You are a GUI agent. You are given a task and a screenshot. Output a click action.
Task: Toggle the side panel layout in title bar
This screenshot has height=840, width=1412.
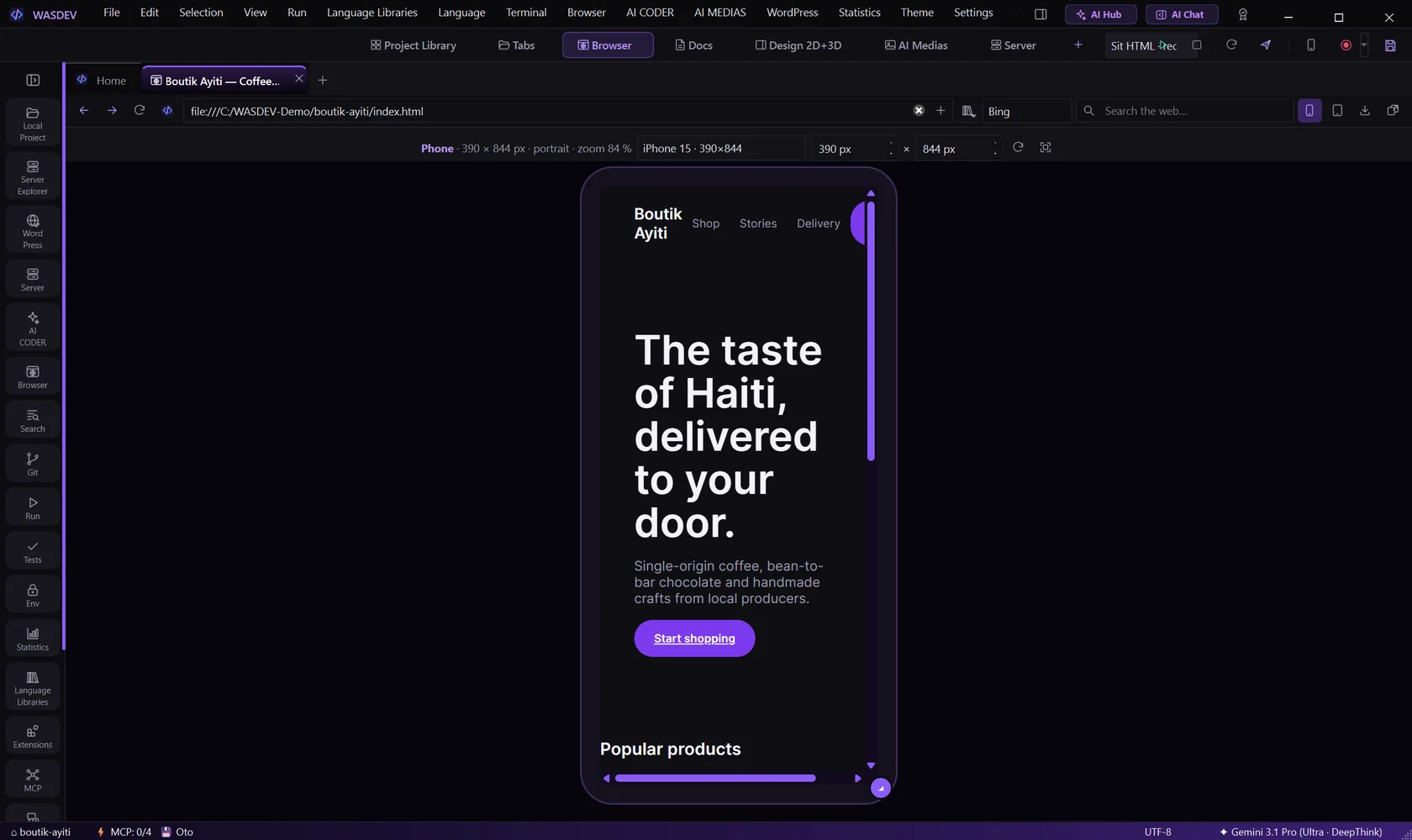[x=1041, y=14]
